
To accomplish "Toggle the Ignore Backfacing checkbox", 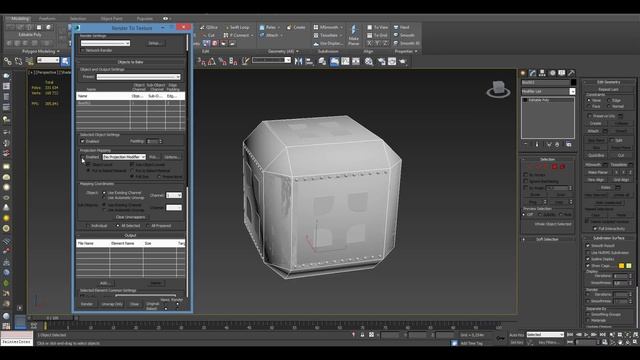I will (526, 181).
